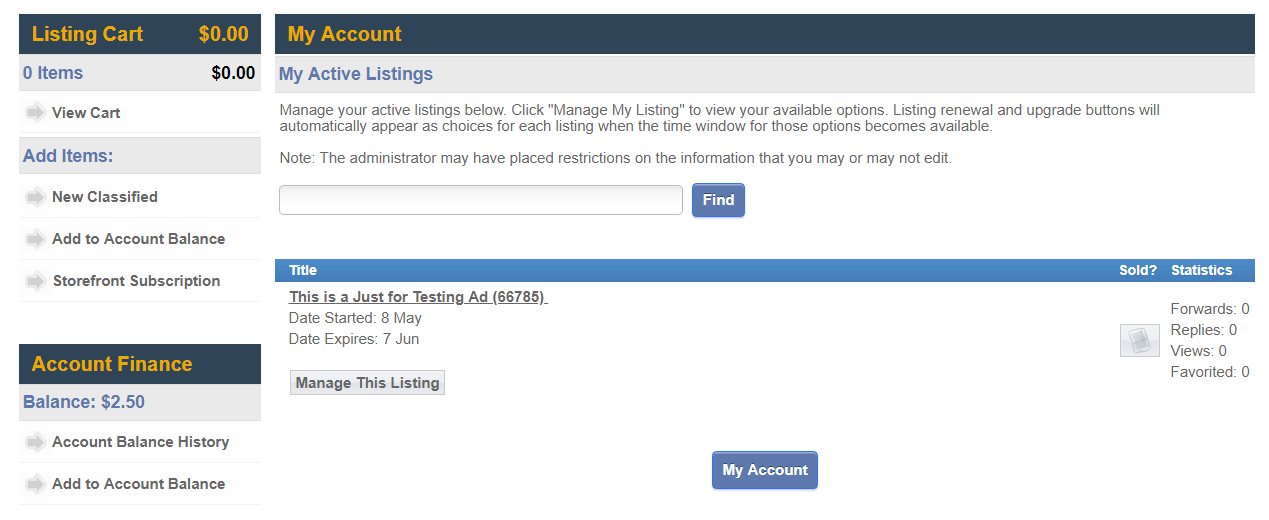This screenshot has width=1269, height=520.
Task: Select Add to Account Balance under Add Items
Action: point(138,239)
